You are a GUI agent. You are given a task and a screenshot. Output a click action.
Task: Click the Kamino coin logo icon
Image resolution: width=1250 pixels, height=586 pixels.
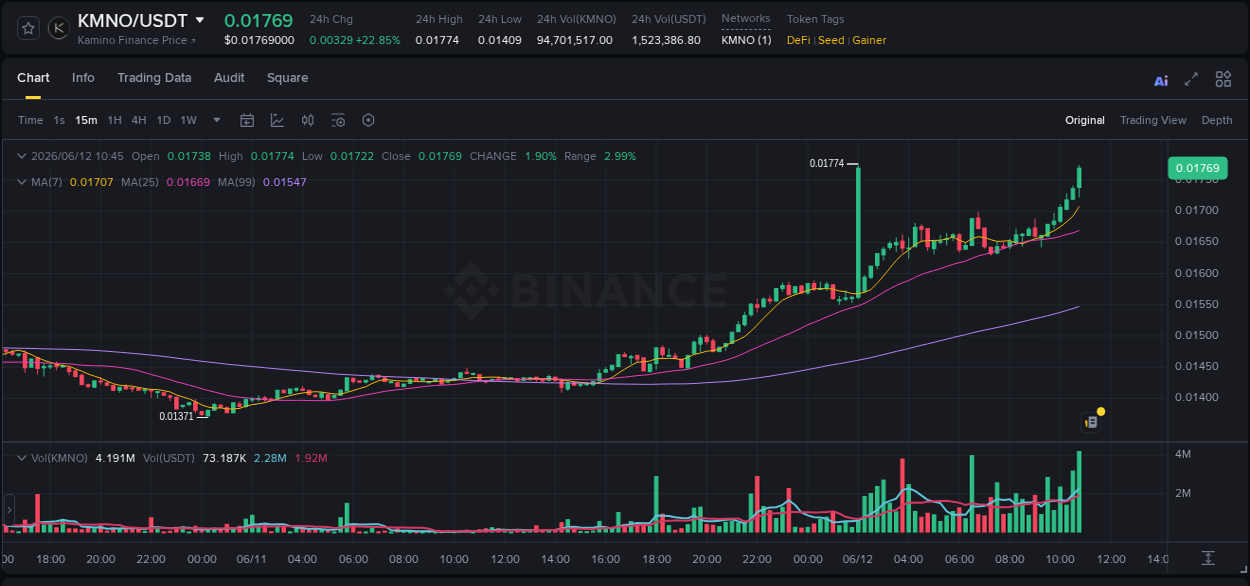click(59, 28)
